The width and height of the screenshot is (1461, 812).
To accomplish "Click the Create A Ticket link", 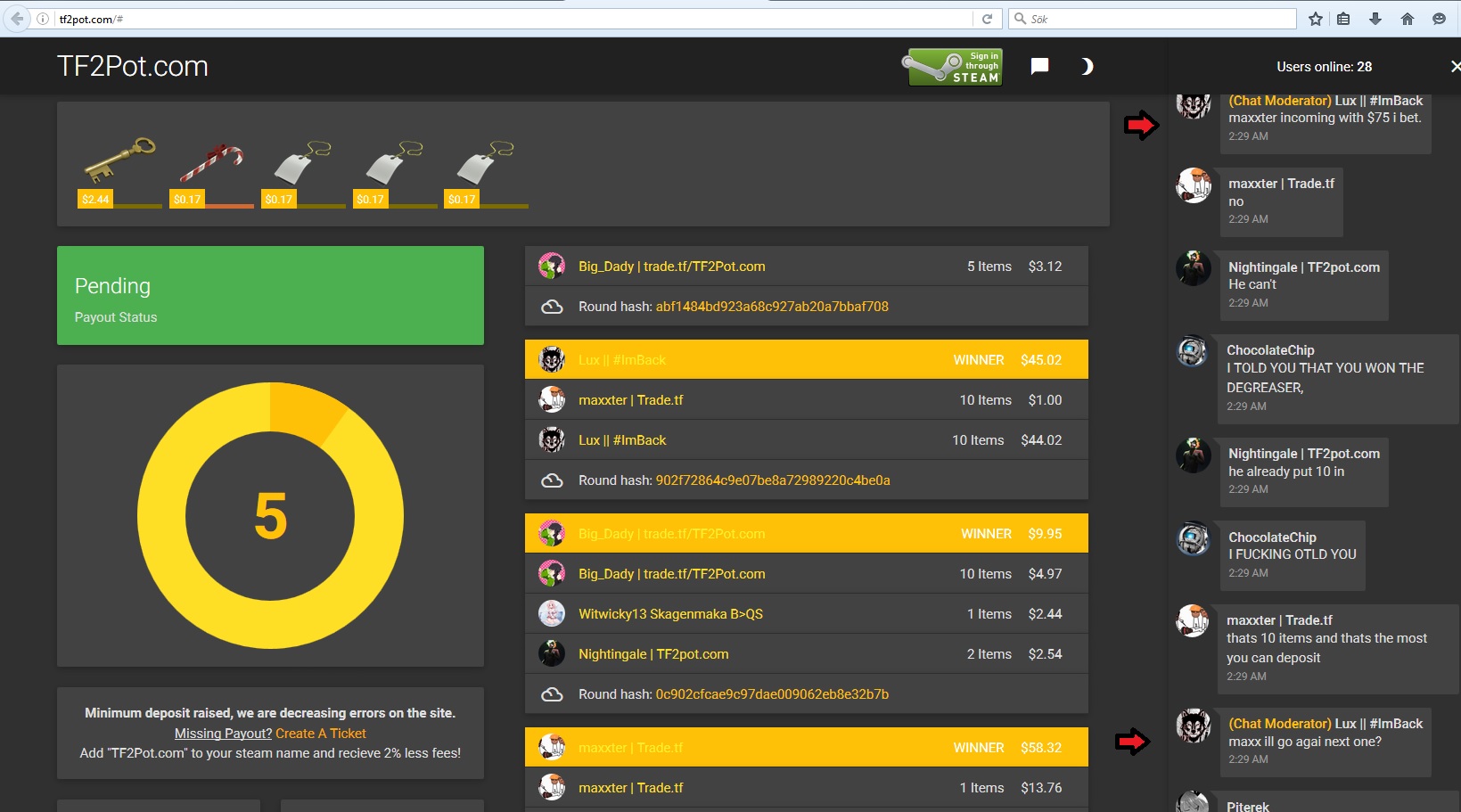I will (321, 734).
